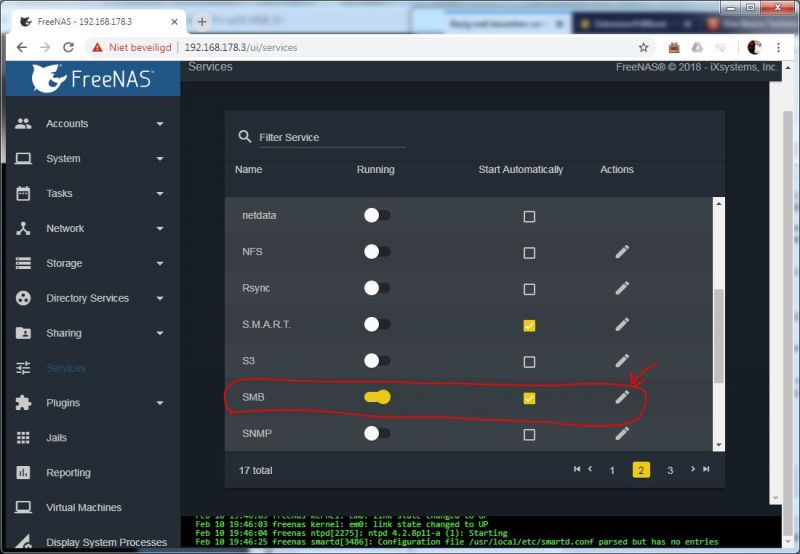Viewport: 800px width, 554px height.
Task: Turn off the SMB running switch
Action: click(377, 397)
